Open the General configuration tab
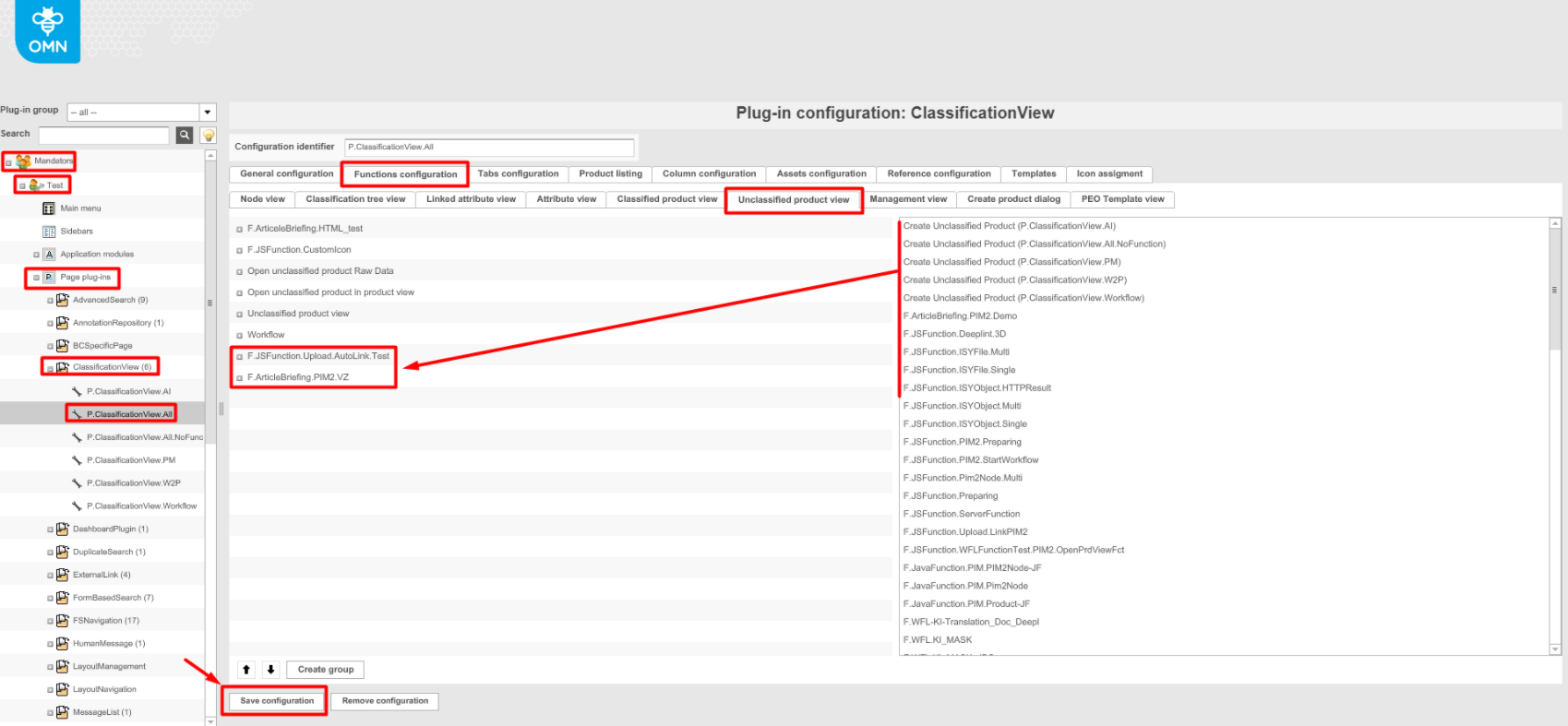Screen dimensions: 1568x726 (286, 174)
